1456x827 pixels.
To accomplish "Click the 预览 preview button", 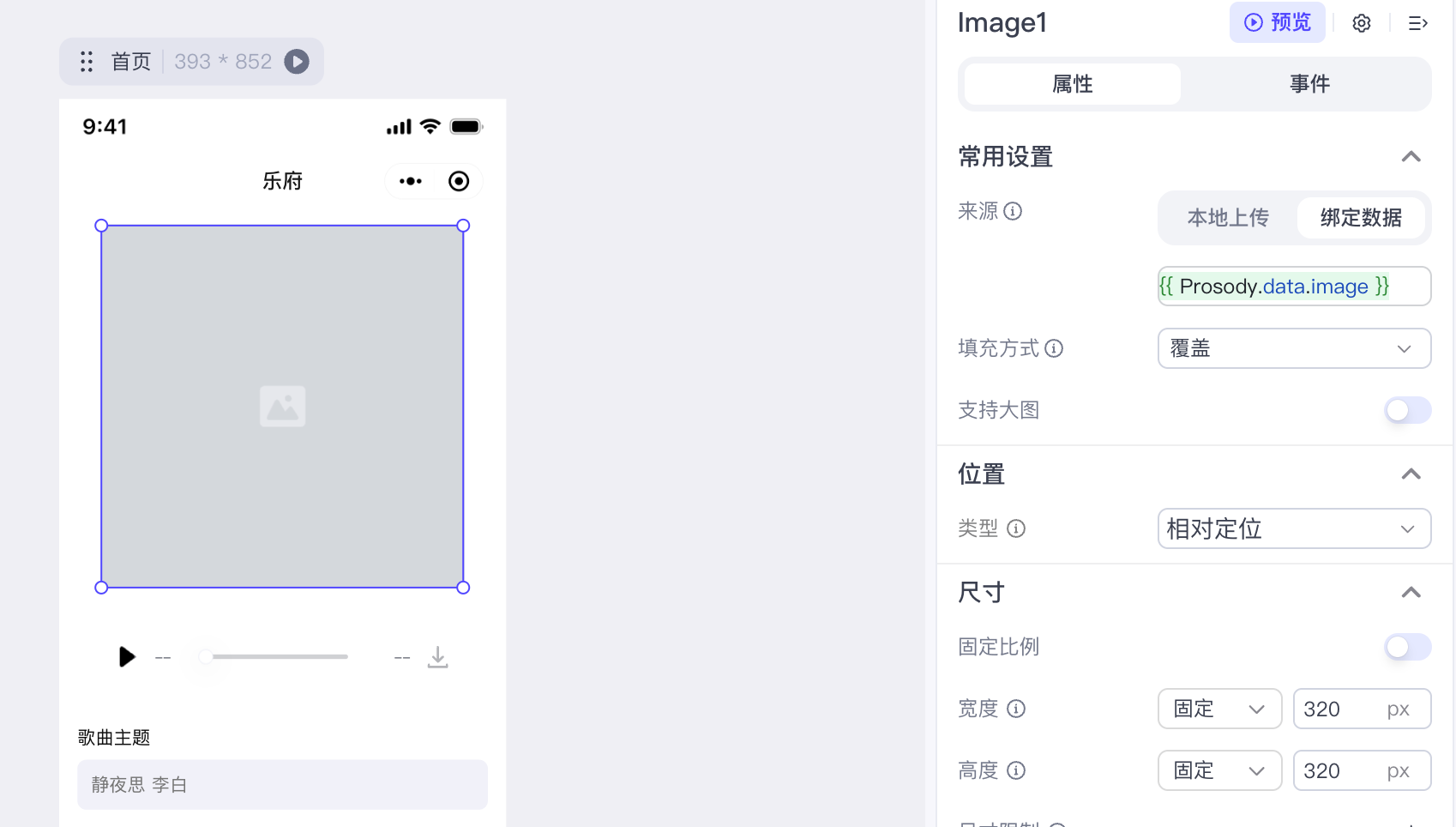I will 1277,23.
